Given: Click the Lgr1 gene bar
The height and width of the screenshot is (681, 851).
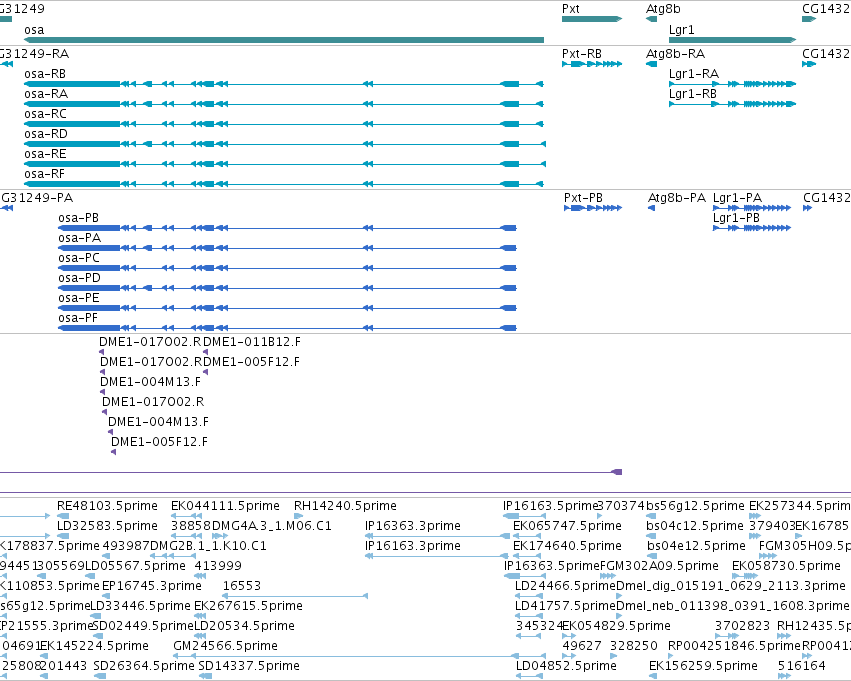Looking at the screenshot, I should (732, 40).
